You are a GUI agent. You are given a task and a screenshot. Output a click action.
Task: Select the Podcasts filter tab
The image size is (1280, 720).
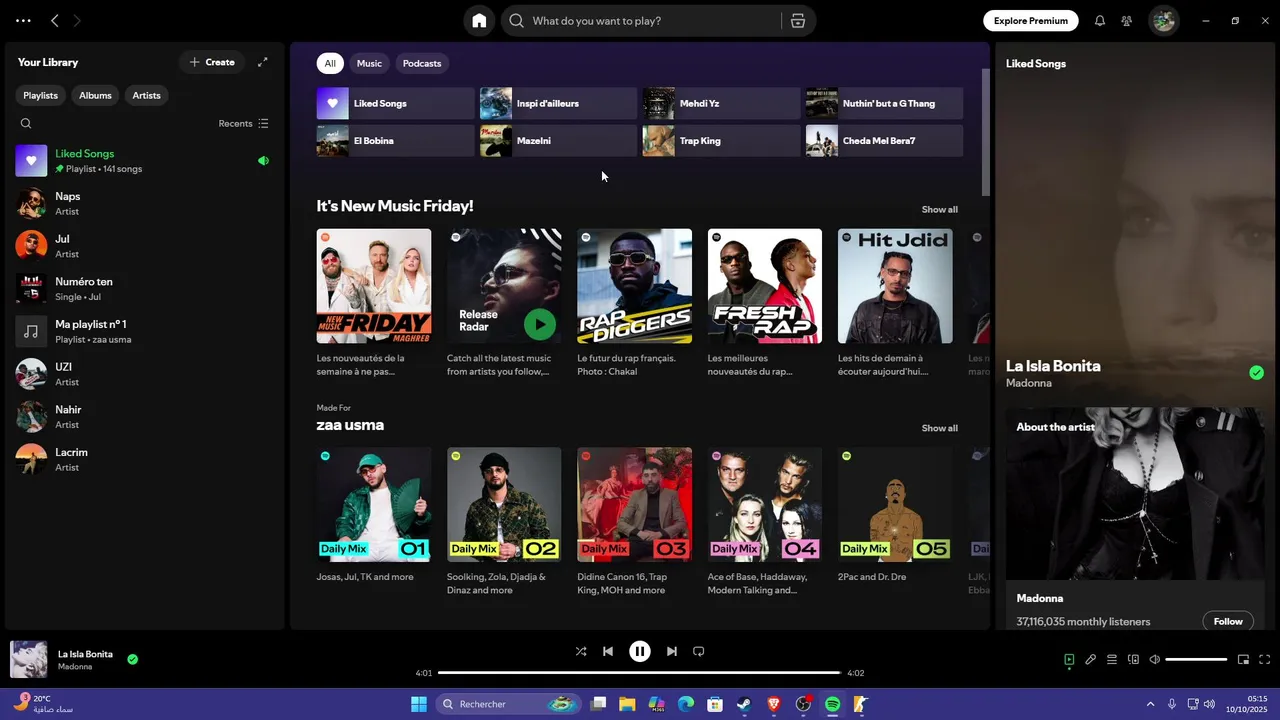pyautogui.click(x=422, y=63)
